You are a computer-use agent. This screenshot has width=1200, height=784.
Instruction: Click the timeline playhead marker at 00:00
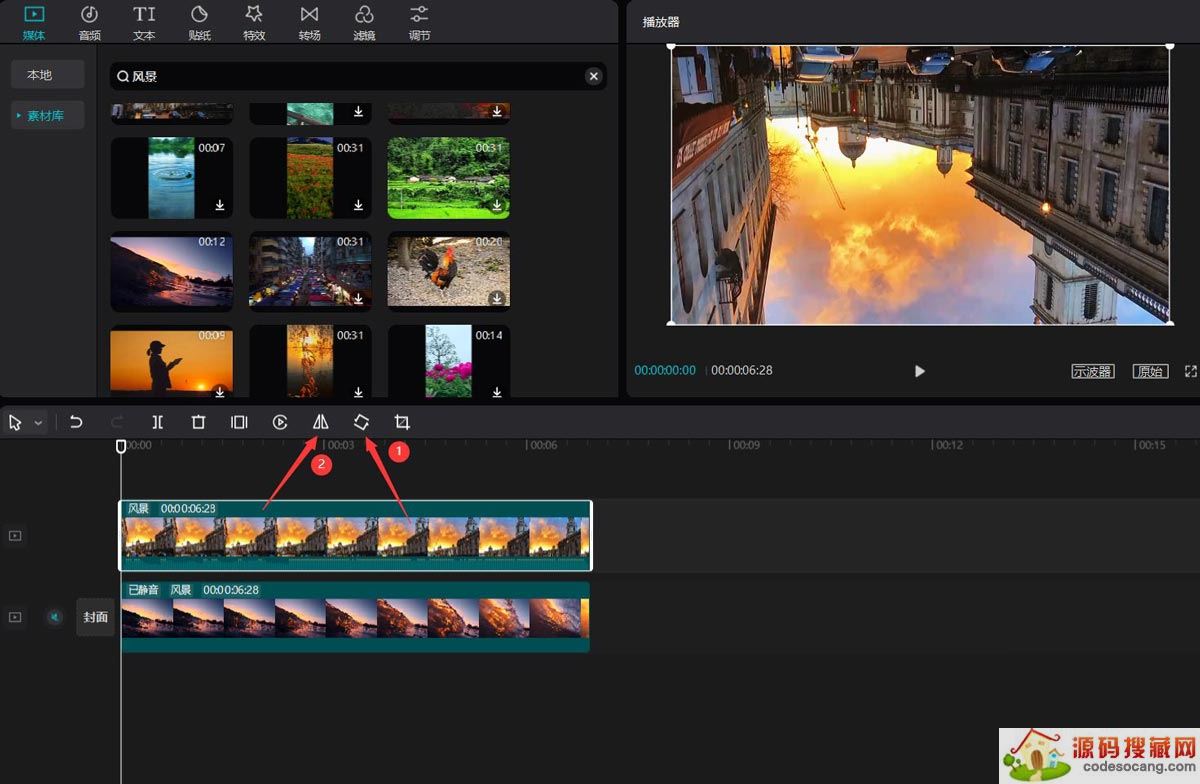(121, 446)
